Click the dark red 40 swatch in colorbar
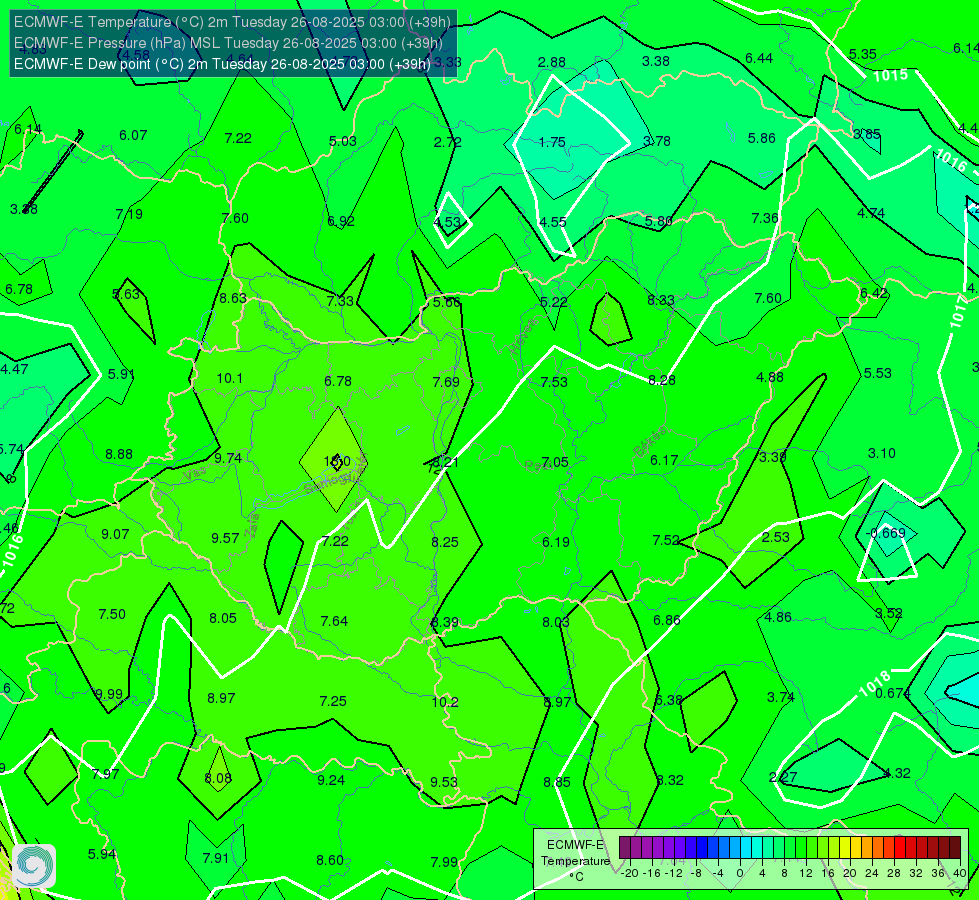The height and width of the screenshot is (900, 979). 955,848
